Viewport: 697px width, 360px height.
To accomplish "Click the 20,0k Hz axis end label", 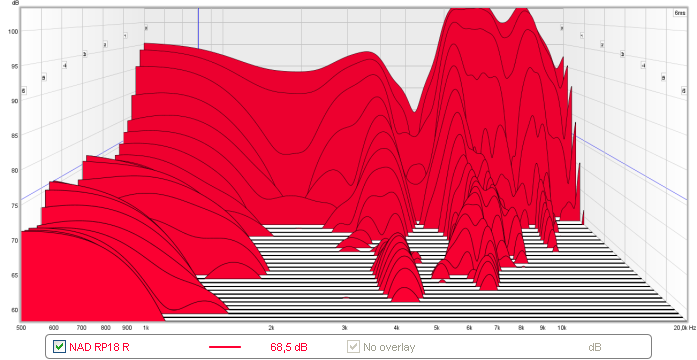I will [x=685, y=328].
